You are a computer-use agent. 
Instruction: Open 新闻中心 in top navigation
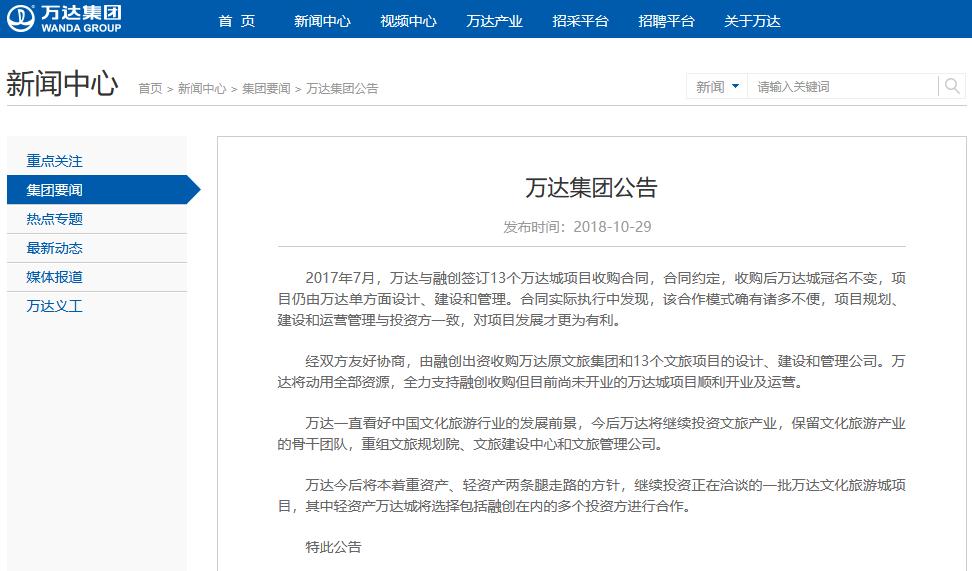point(322,21)
